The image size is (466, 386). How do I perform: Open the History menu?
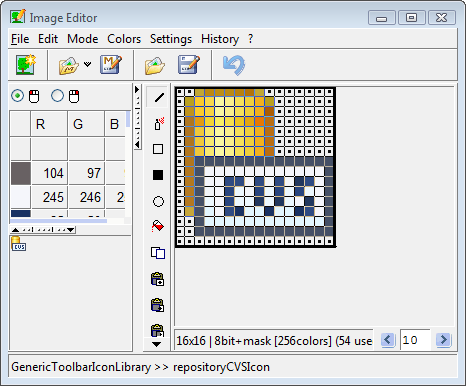220,39
